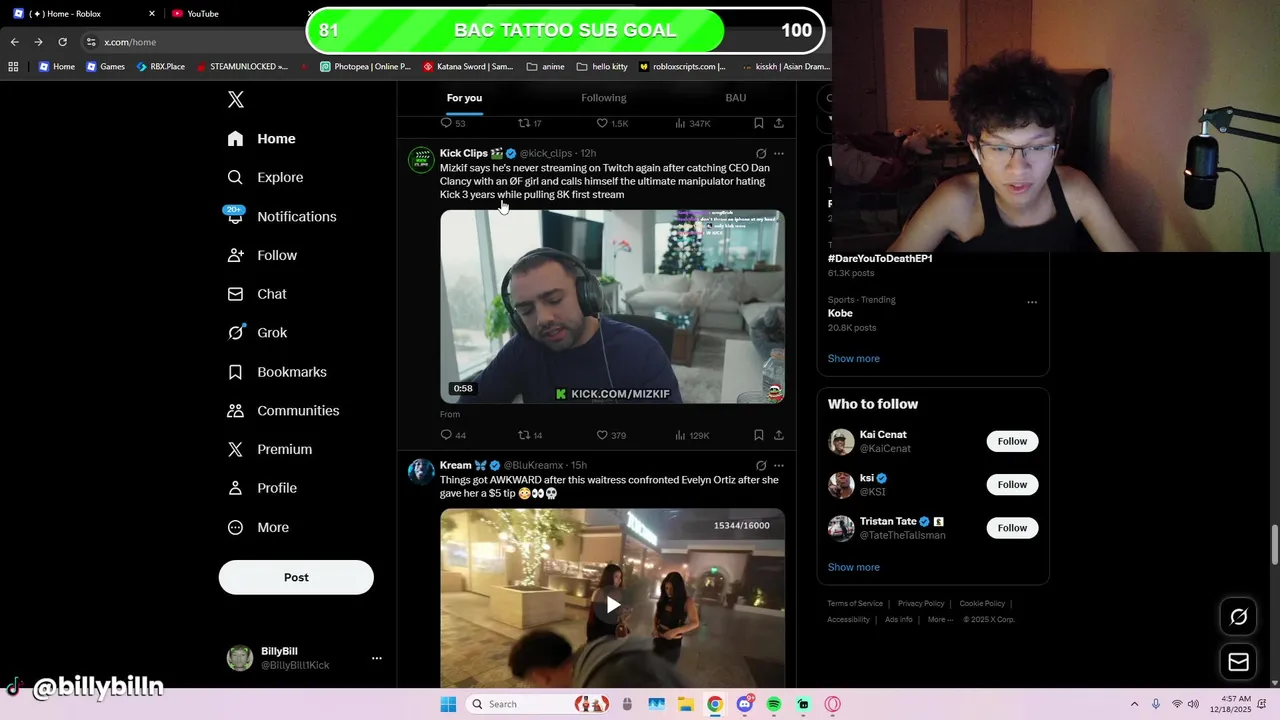Open Chat in X sidebar
Image resolution: width=1280 pixels, height=720 pixels.
[257, 294]
